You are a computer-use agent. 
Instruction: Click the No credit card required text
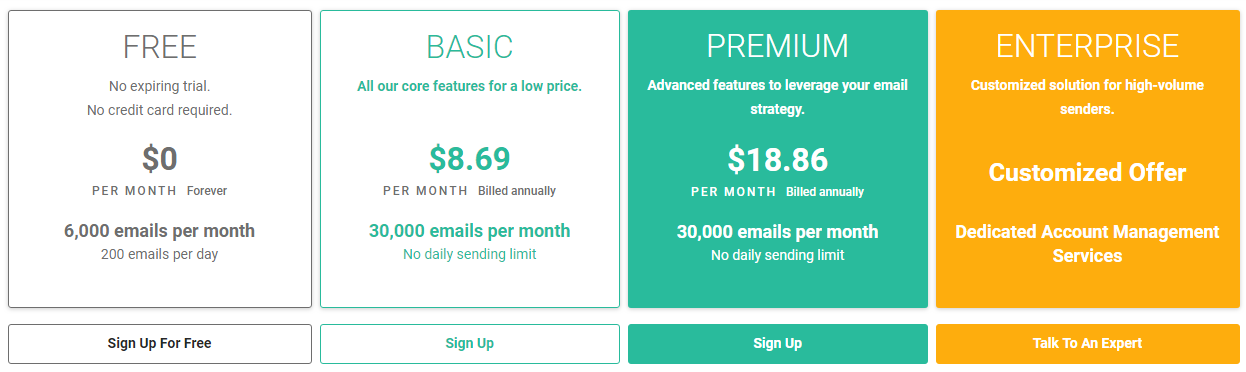tap(160, 110)
